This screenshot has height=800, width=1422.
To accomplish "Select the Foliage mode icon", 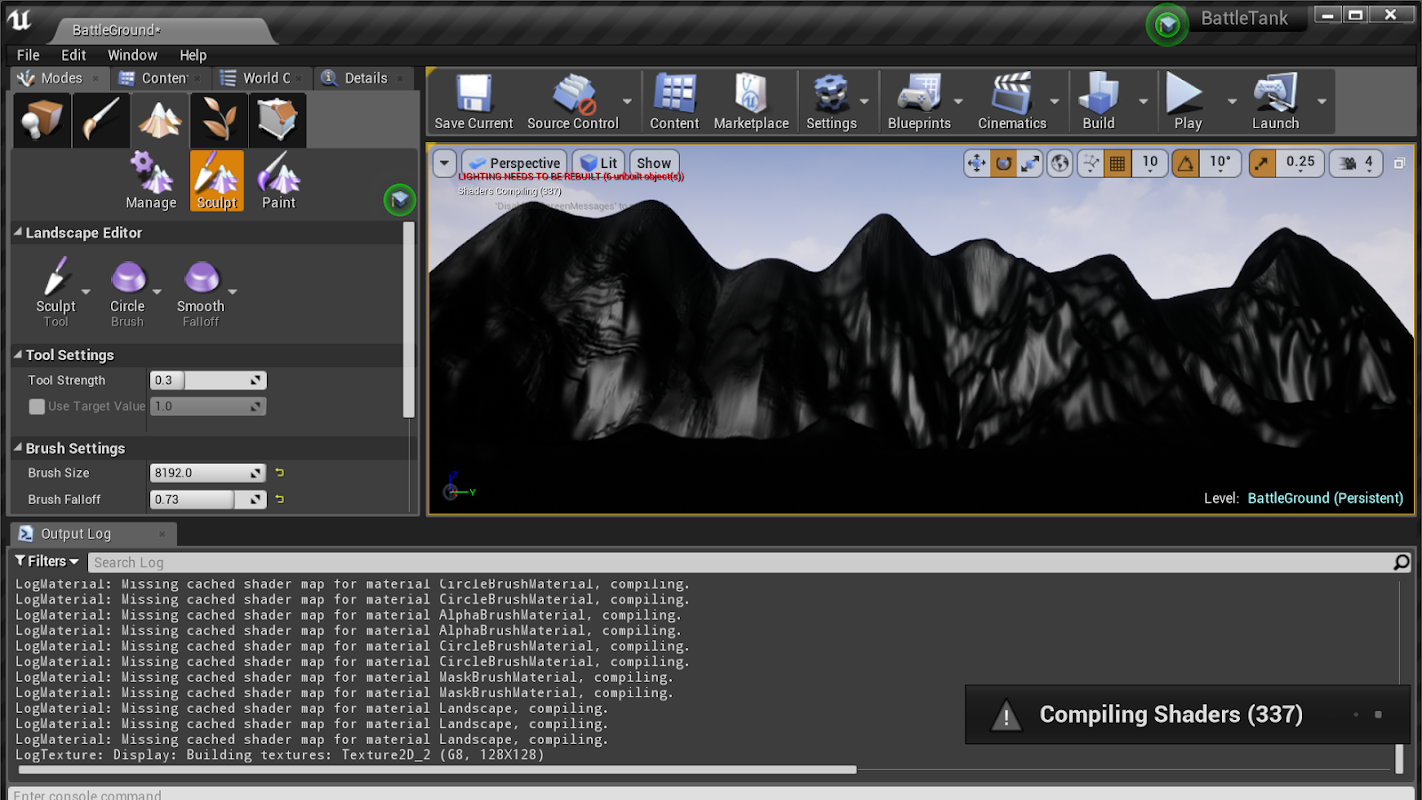I will coord(218,120).
